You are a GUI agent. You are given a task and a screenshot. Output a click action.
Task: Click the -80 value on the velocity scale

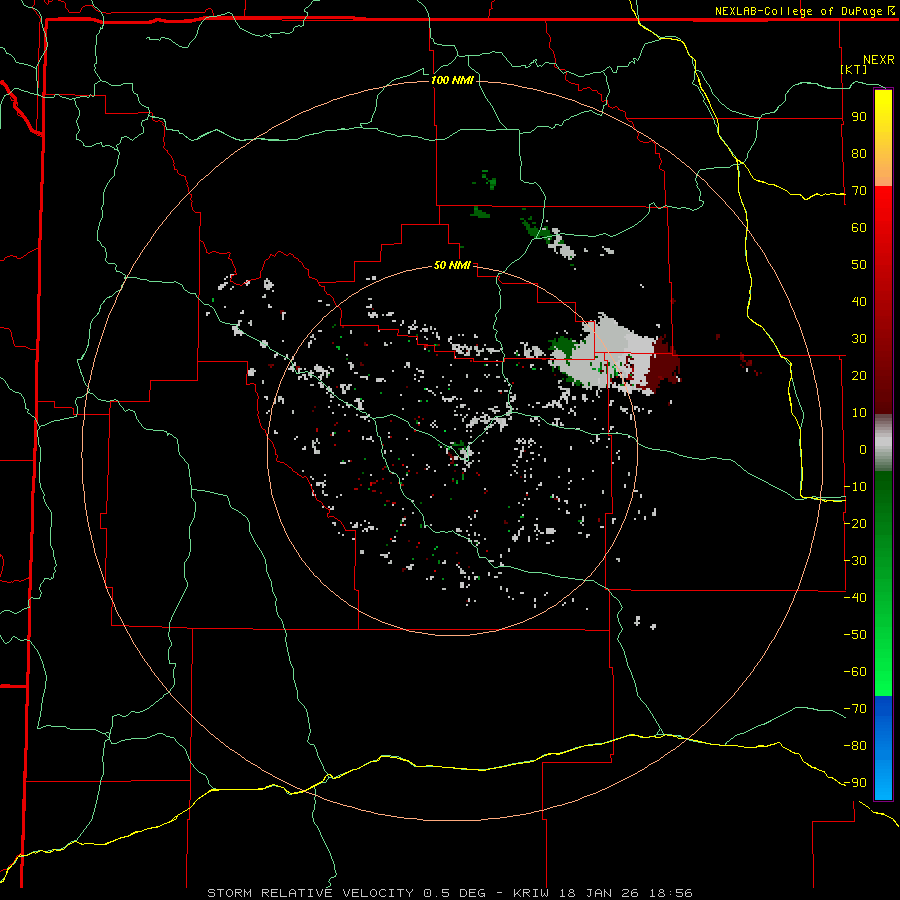[855, 746]
